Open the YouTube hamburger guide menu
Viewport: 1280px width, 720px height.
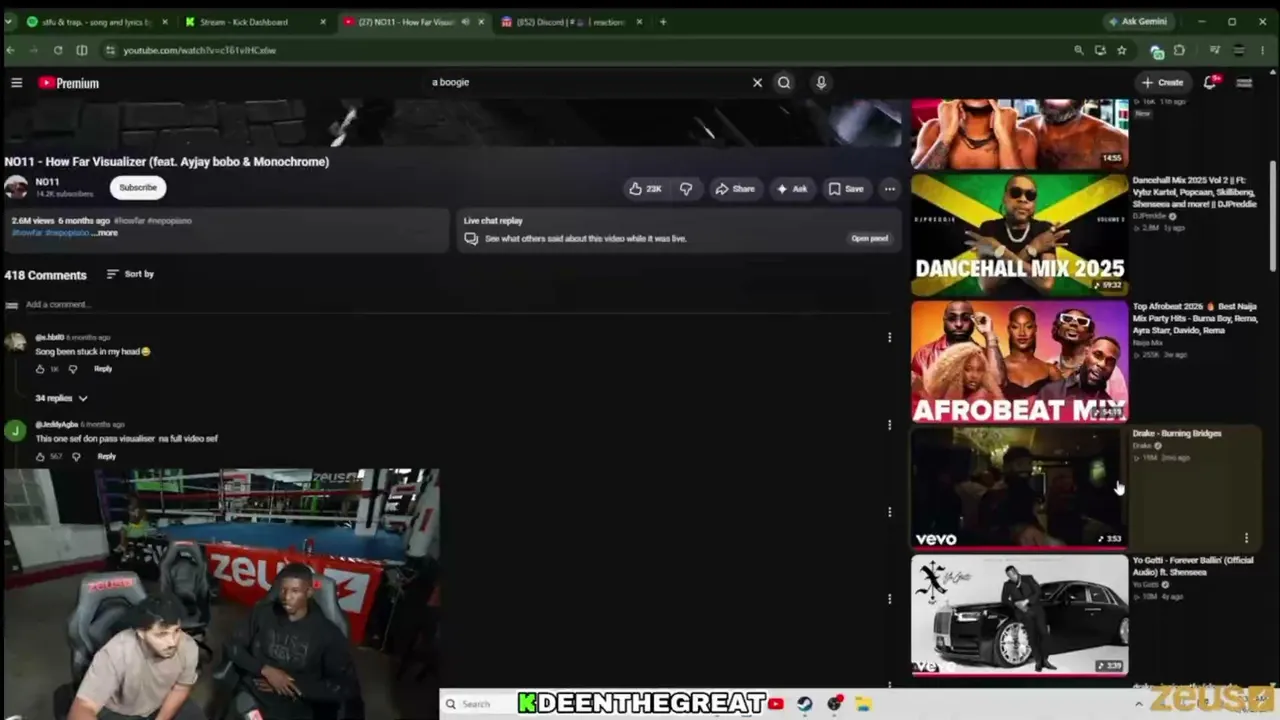point(16,83)
